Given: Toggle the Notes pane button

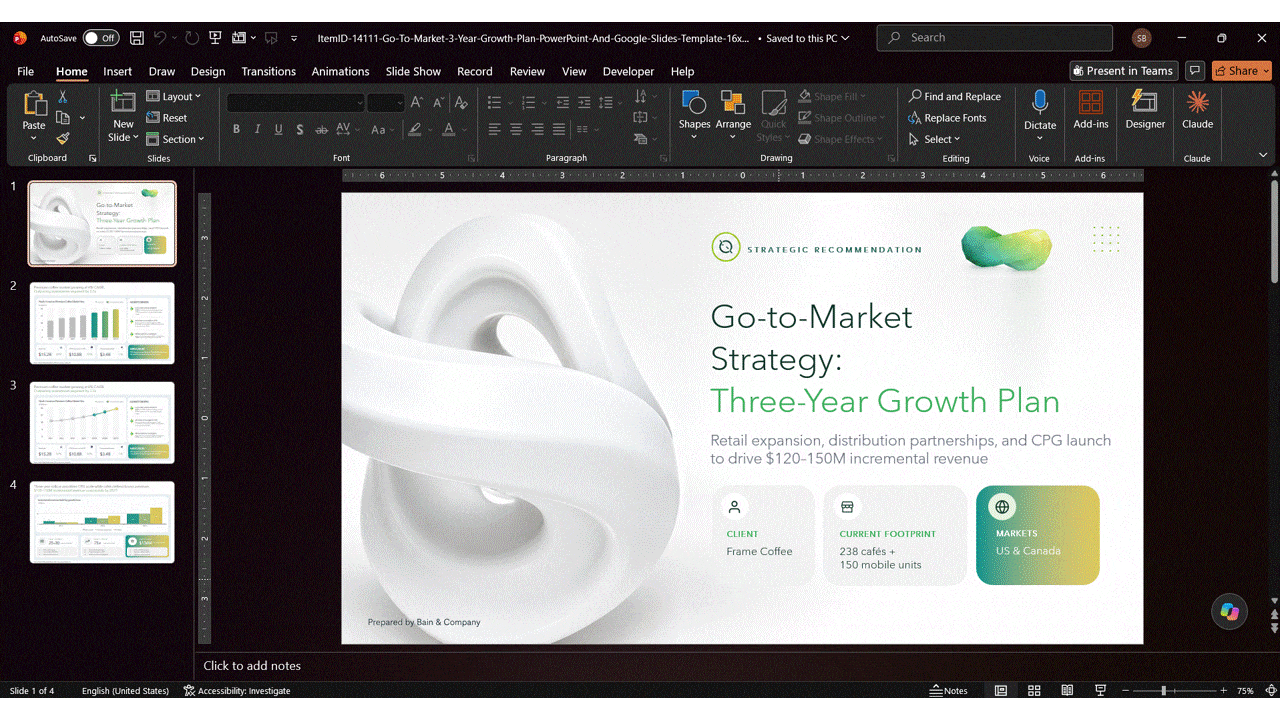Looking at the screenshot, I should 949,691.
